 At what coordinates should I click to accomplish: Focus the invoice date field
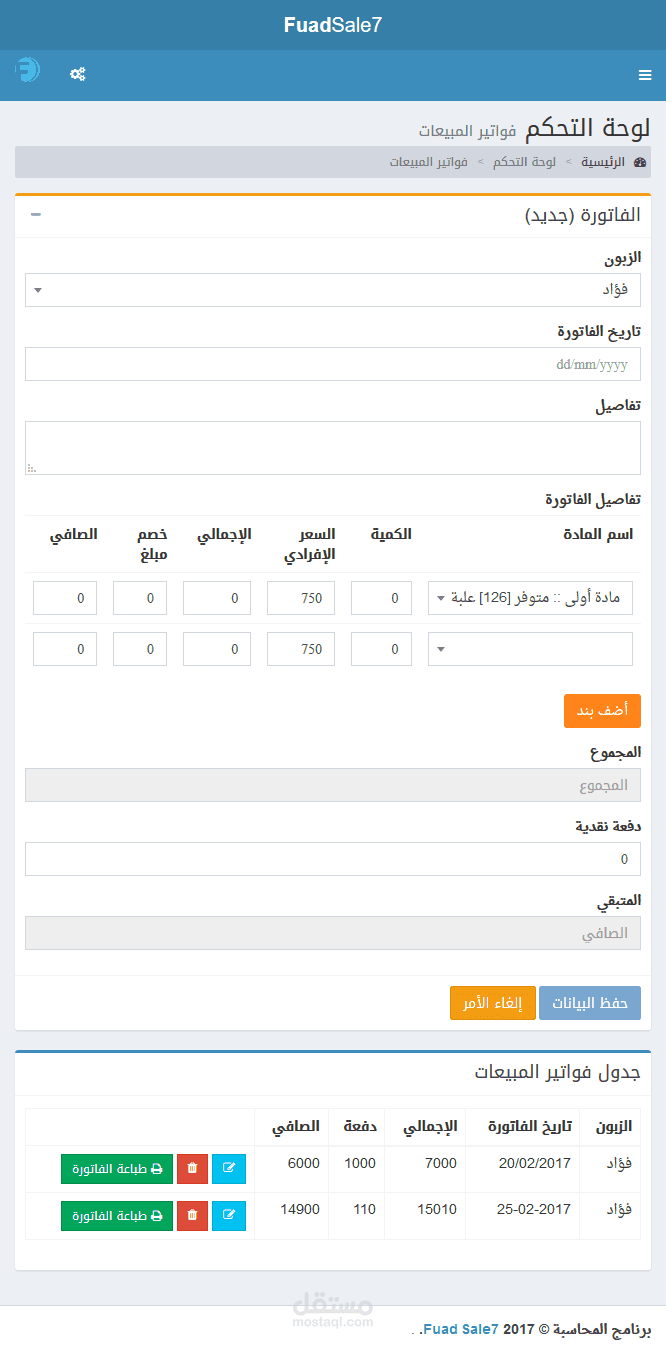pyautogui.click(x=333, y=365)
